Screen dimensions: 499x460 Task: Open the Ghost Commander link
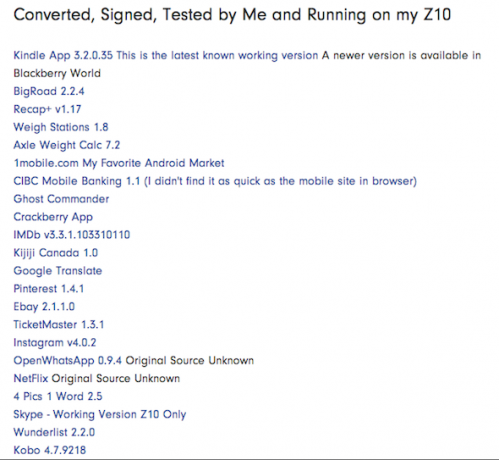61,199
